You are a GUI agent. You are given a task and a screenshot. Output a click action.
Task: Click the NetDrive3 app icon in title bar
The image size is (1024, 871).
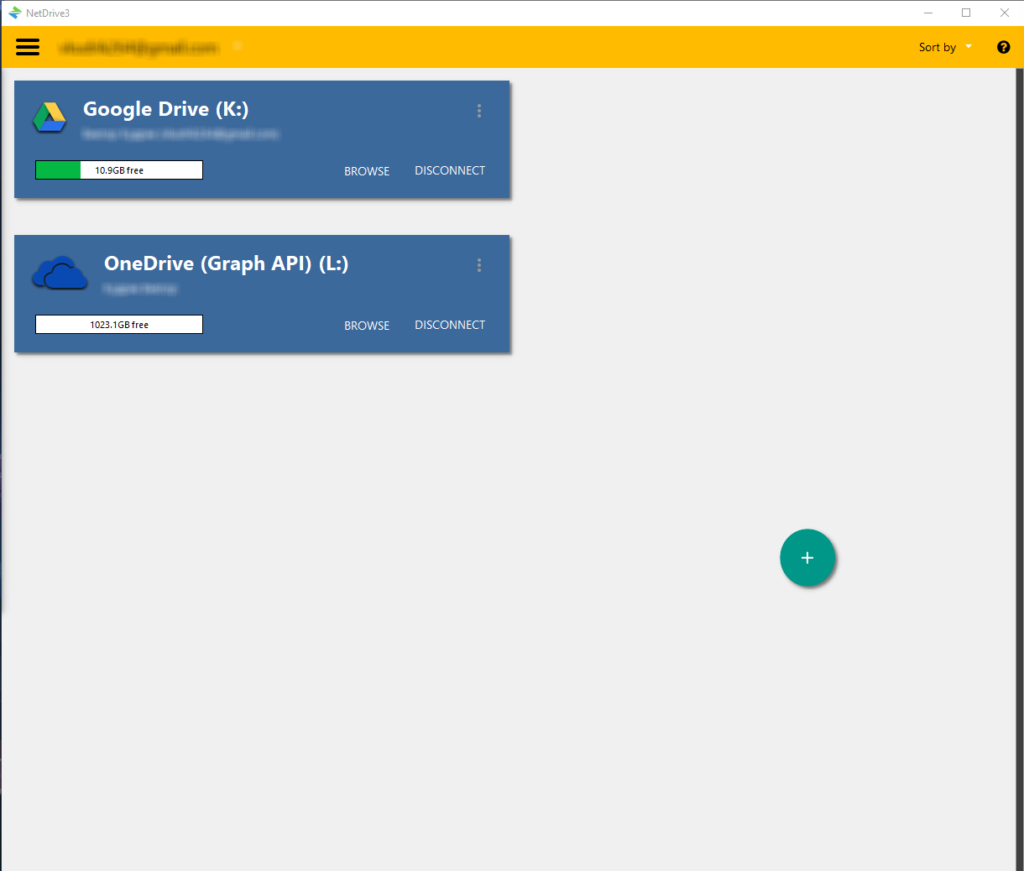(x=14, y=13)
